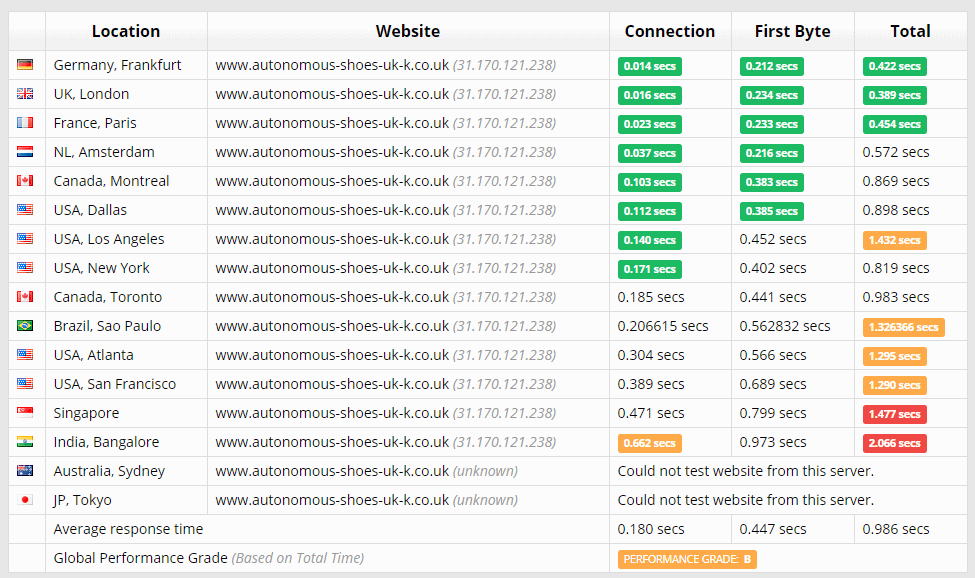Select the 0.014 secs connection badge for Frankfurt
This screenshot has height=578, width=975.
point(650,67)
